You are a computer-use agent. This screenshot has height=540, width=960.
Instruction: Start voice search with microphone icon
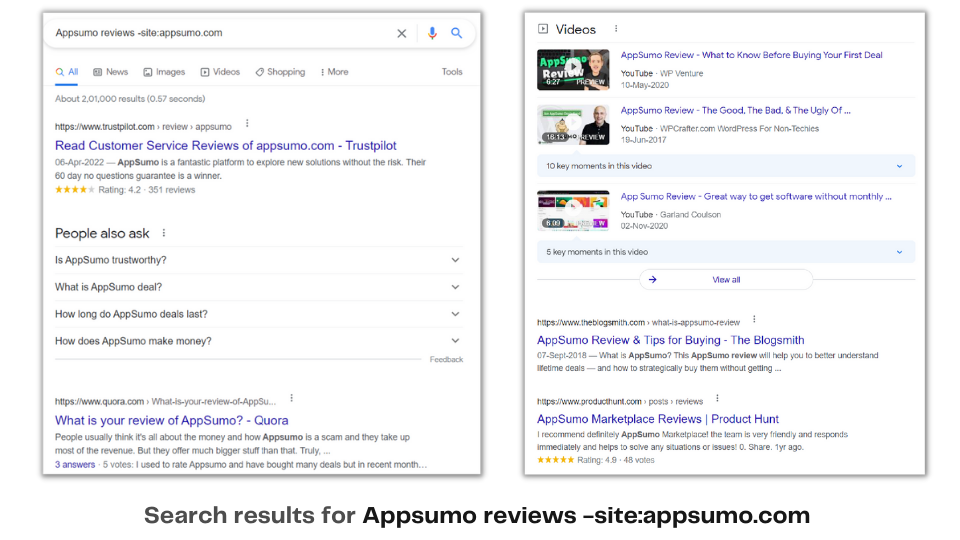(x=432, y=33)
